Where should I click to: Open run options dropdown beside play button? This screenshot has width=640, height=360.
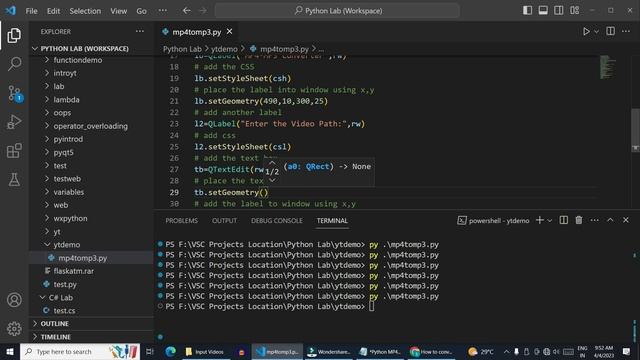(596, 31)
